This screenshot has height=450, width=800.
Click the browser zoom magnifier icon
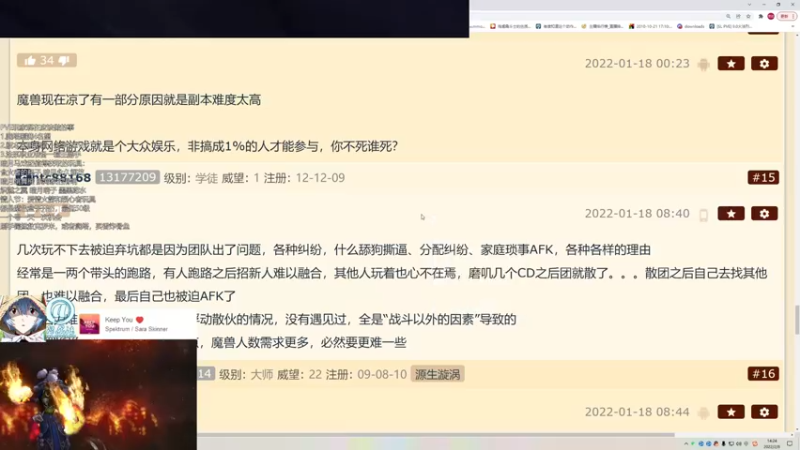point(728,16)
